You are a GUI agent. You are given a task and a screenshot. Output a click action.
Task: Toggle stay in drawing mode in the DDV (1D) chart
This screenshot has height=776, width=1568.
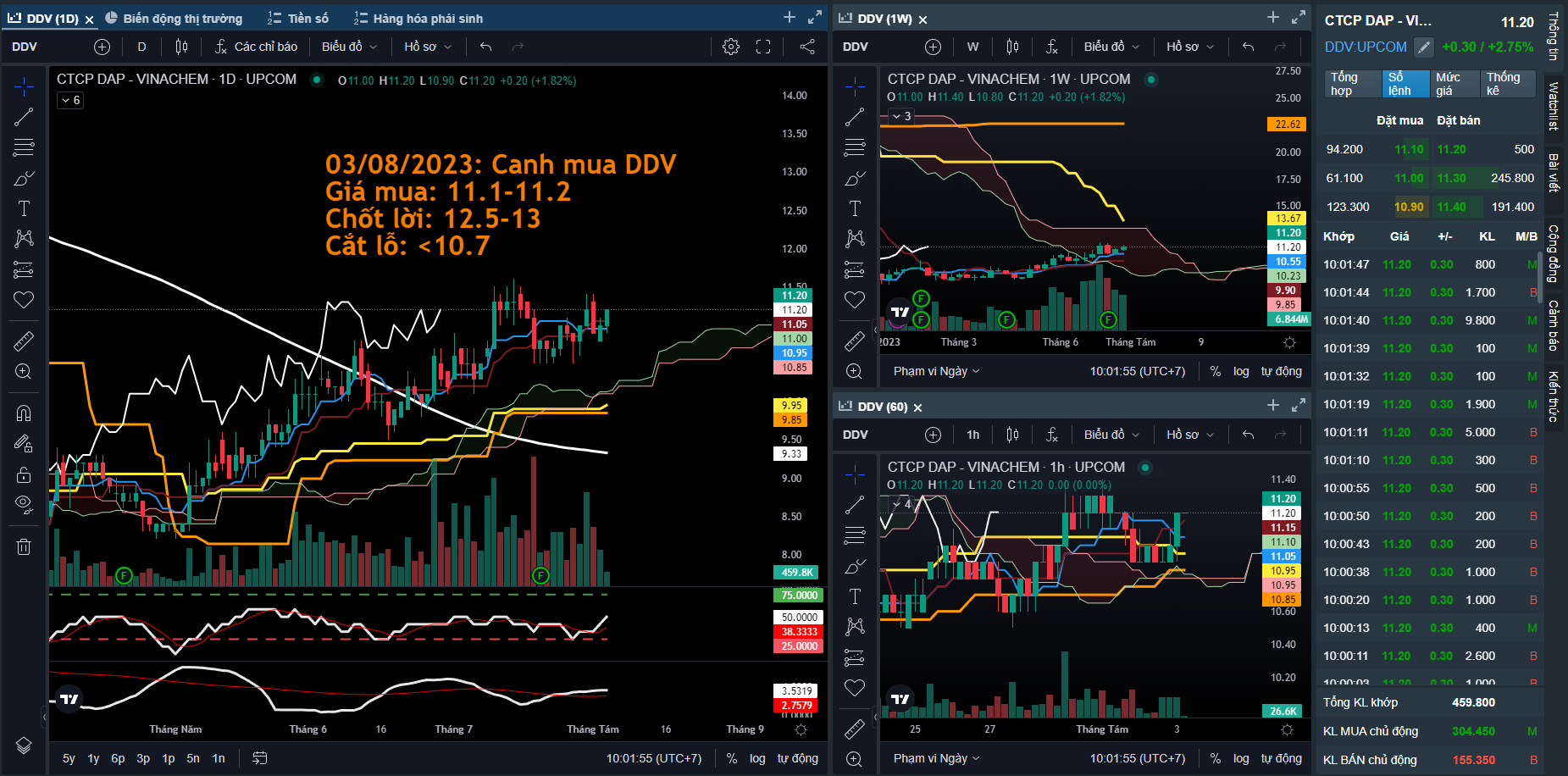click(x=24, y=443)
